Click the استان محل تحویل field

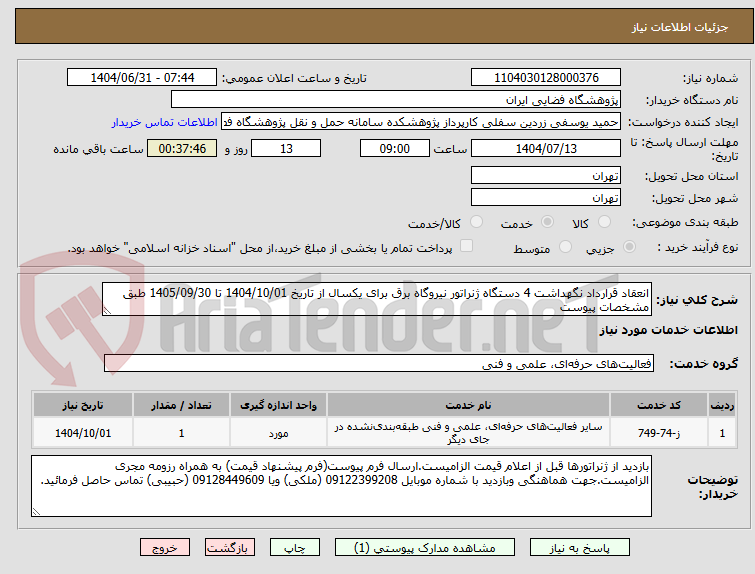546,175
